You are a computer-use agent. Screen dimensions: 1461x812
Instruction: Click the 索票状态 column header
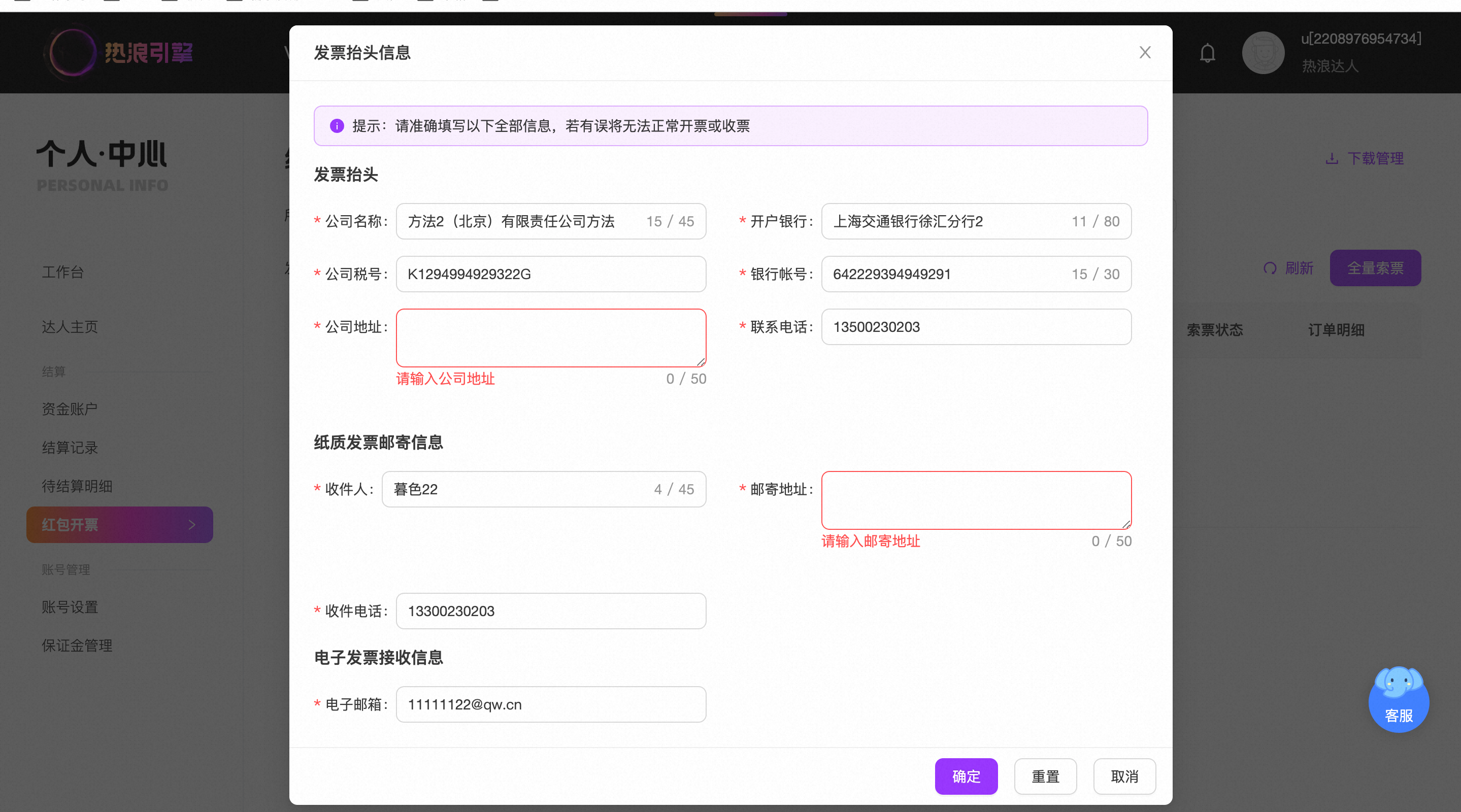pos(1214,330)
